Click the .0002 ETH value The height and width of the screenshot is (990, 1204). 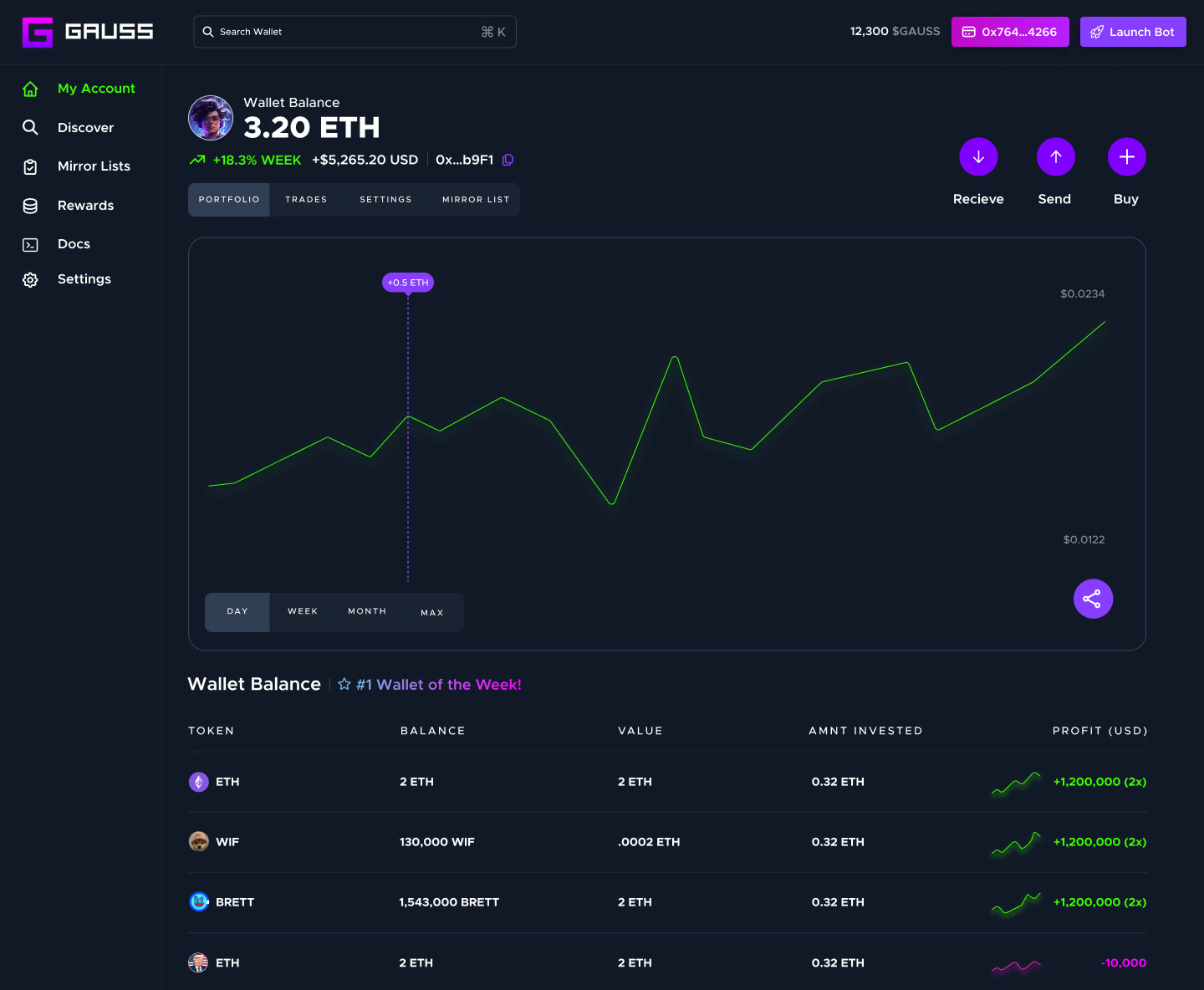[649, 842]
